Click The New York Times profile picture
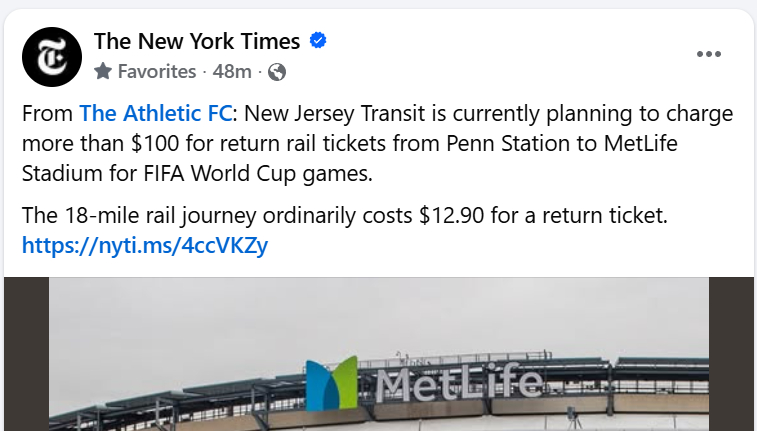The height and width of the screenshot is (431, 757). 50,56
